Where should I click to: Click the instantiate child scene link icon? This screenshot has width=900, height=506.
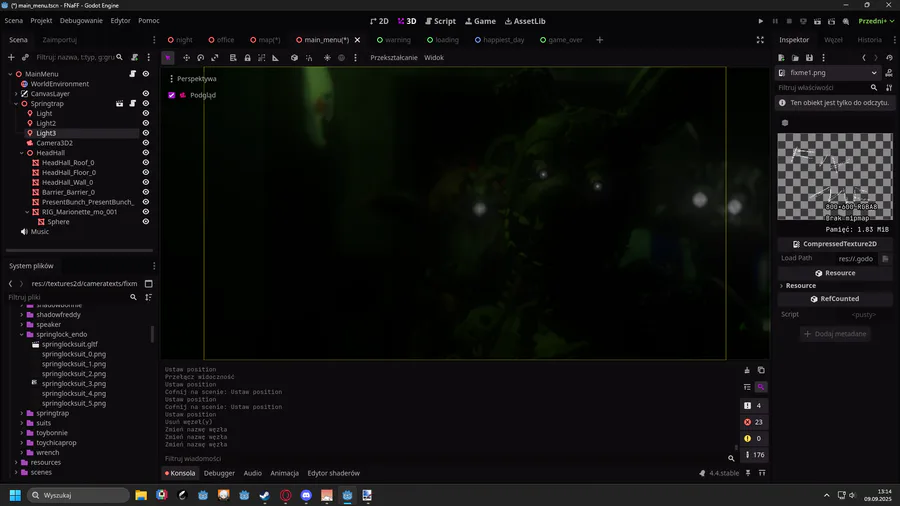click(x=25, y=57)
